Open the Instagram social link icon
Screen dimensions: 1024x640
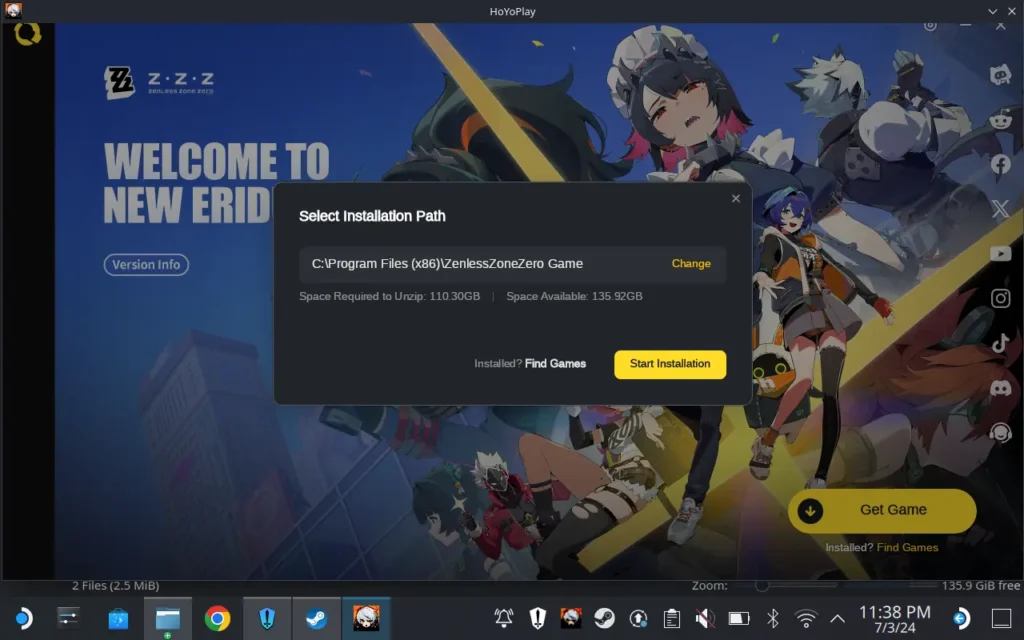pyautogui.click(x=1000, y=298)
